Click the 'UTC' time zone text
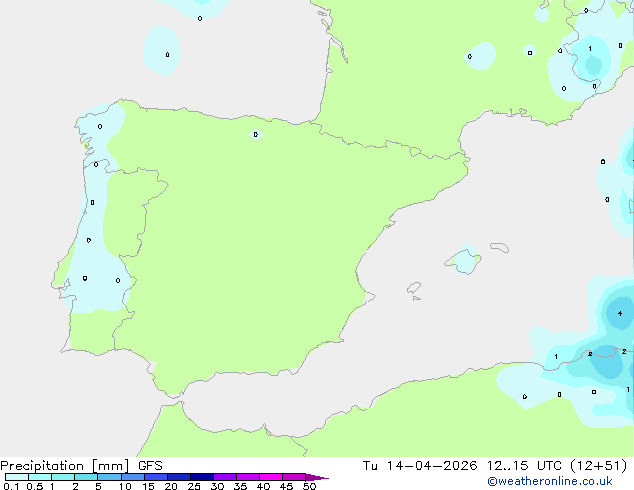 pyautogui.click(x=549, y=466)
